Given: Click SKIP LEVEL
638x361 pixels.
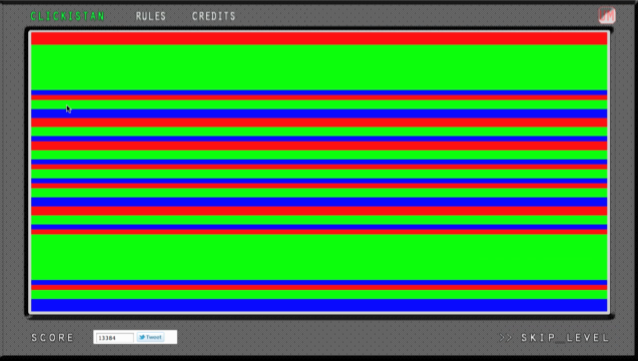Looking at the screenshot, I should pyautogui.click(x=554, y=338).
